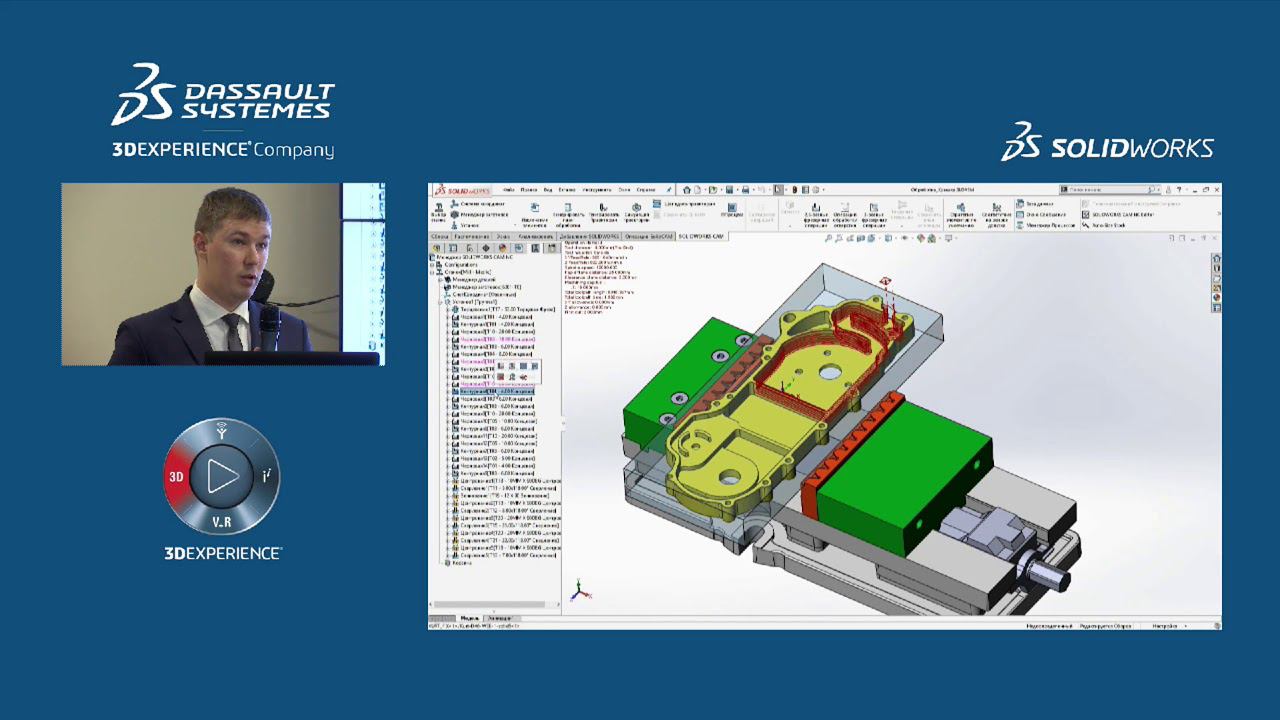Click Генерировать траекторию ribbon button
Screen dimensions: 1280x720
click(x=604, y=213)
